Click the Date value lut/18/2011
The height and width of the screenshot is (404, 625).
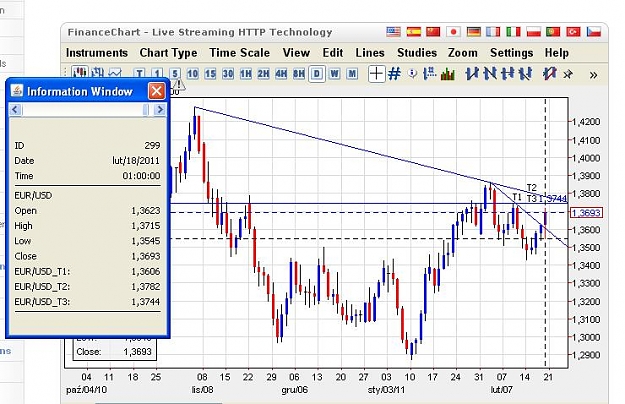point(136,161)
